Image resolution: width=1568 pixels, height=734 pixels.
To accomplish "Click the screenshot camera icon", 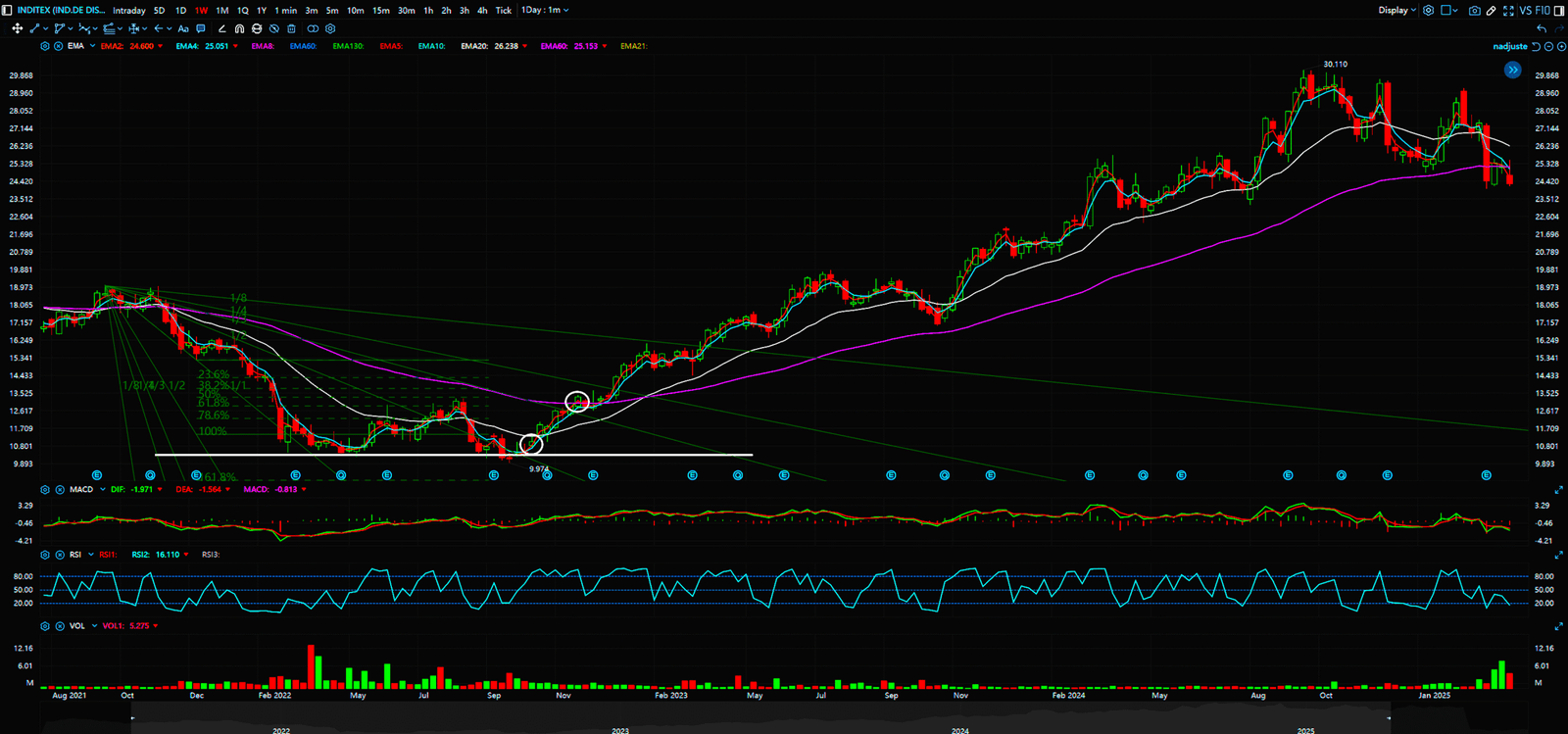I will tap(1475, 11).
